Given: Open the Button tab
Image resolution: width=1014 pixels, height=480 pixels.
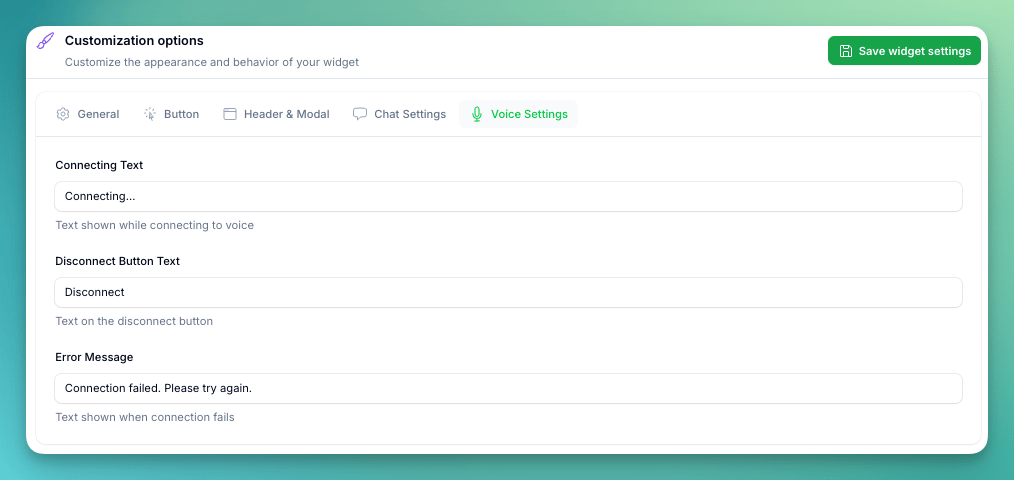Looking at the screenshot, I should (x=171, y=115).
